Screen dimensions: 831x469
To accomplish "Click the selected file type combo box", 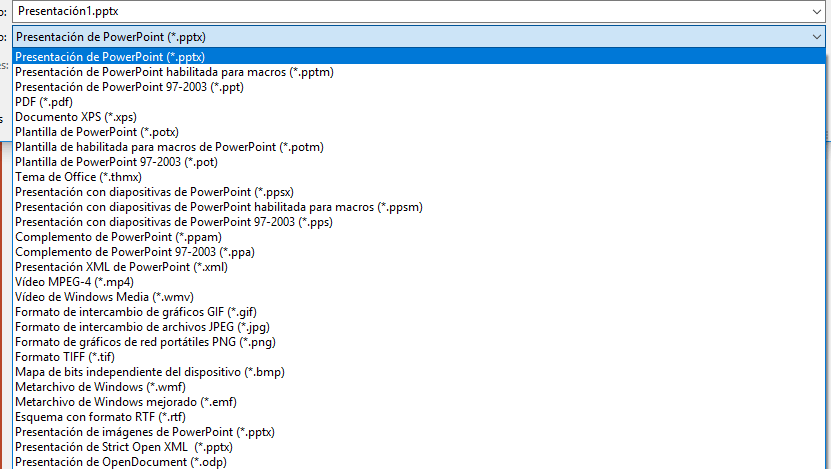I will coord(419,37).
